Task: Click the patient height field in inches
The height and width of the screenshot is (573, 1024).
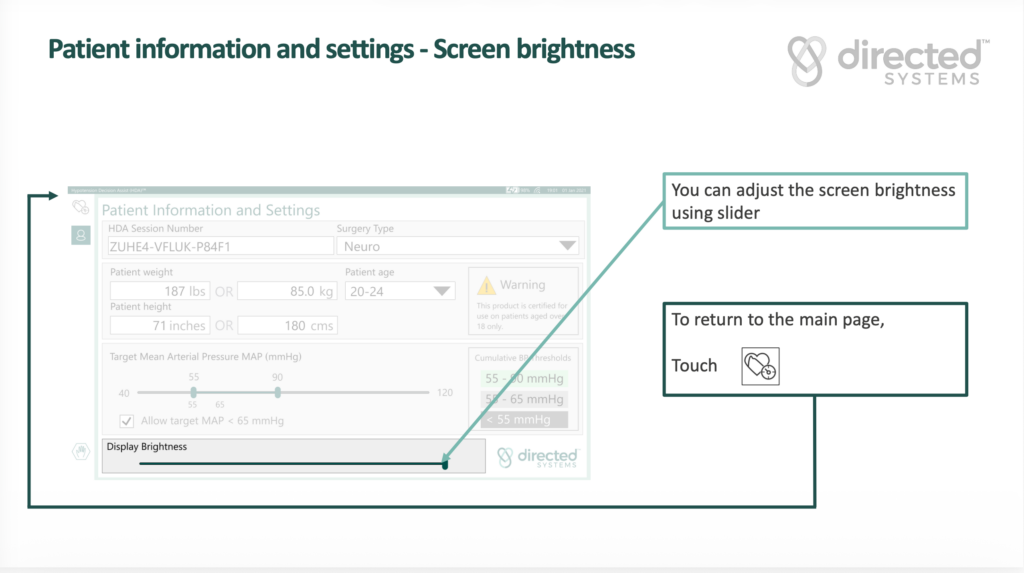Action: 159,325
